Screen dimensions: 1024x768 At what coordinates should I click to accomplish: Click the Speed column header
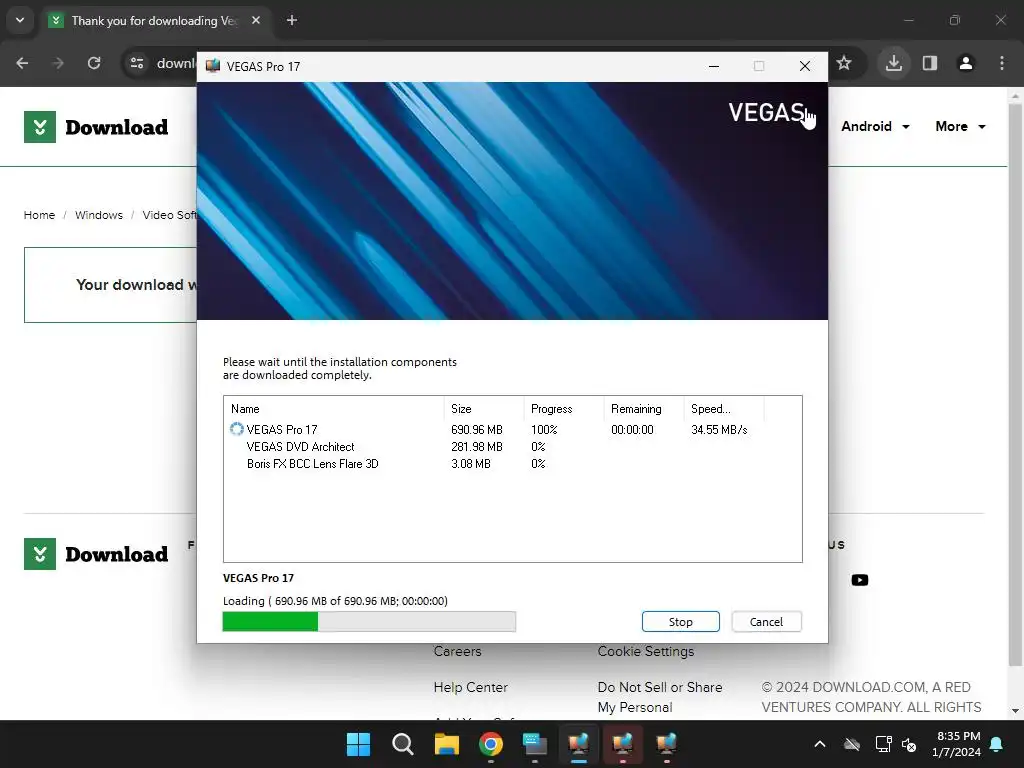pos(724,409)
